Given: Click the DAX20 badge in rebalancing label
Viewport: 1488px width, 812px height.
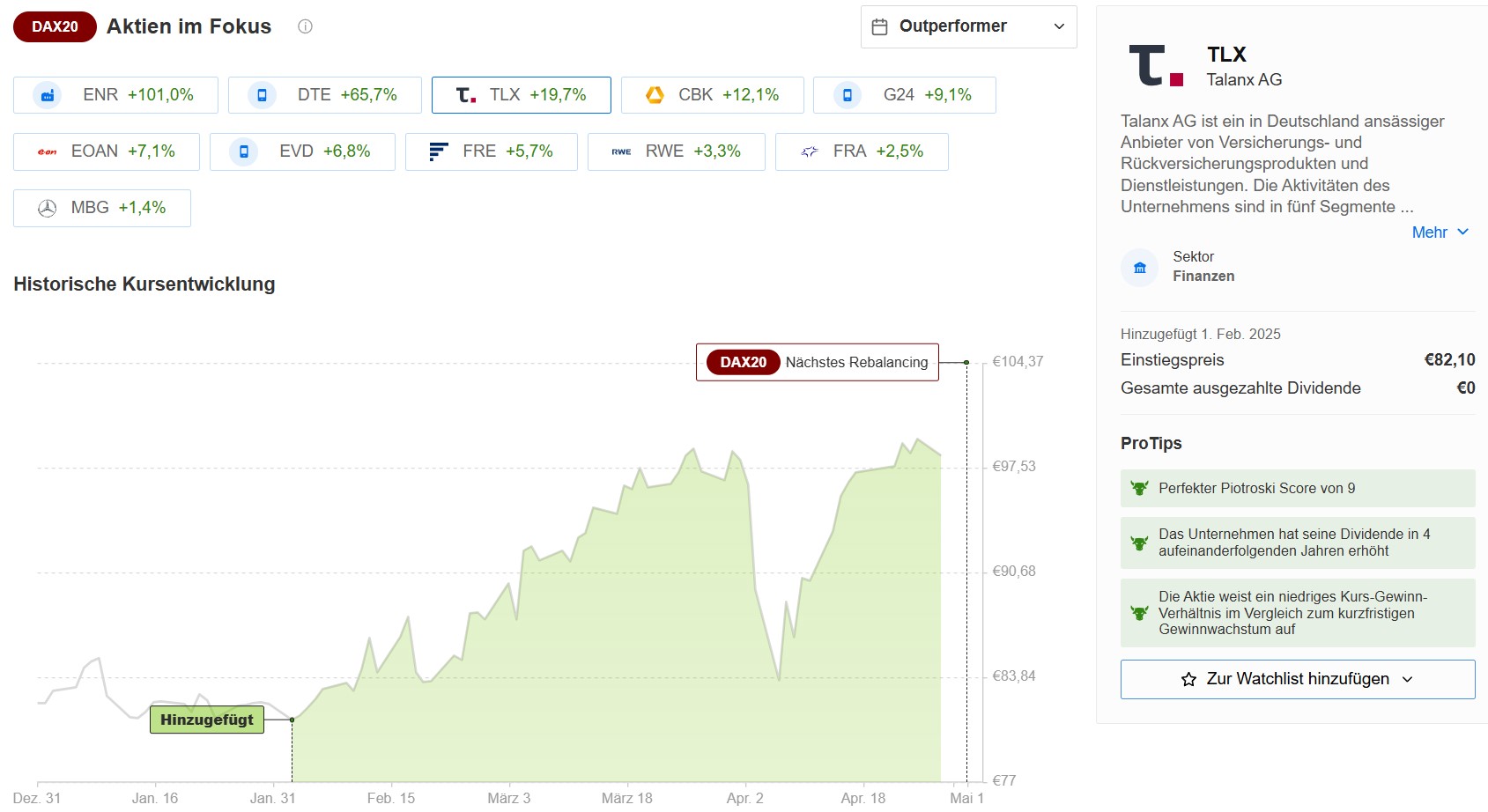Looking at the screenshot, I should [743, 362].
